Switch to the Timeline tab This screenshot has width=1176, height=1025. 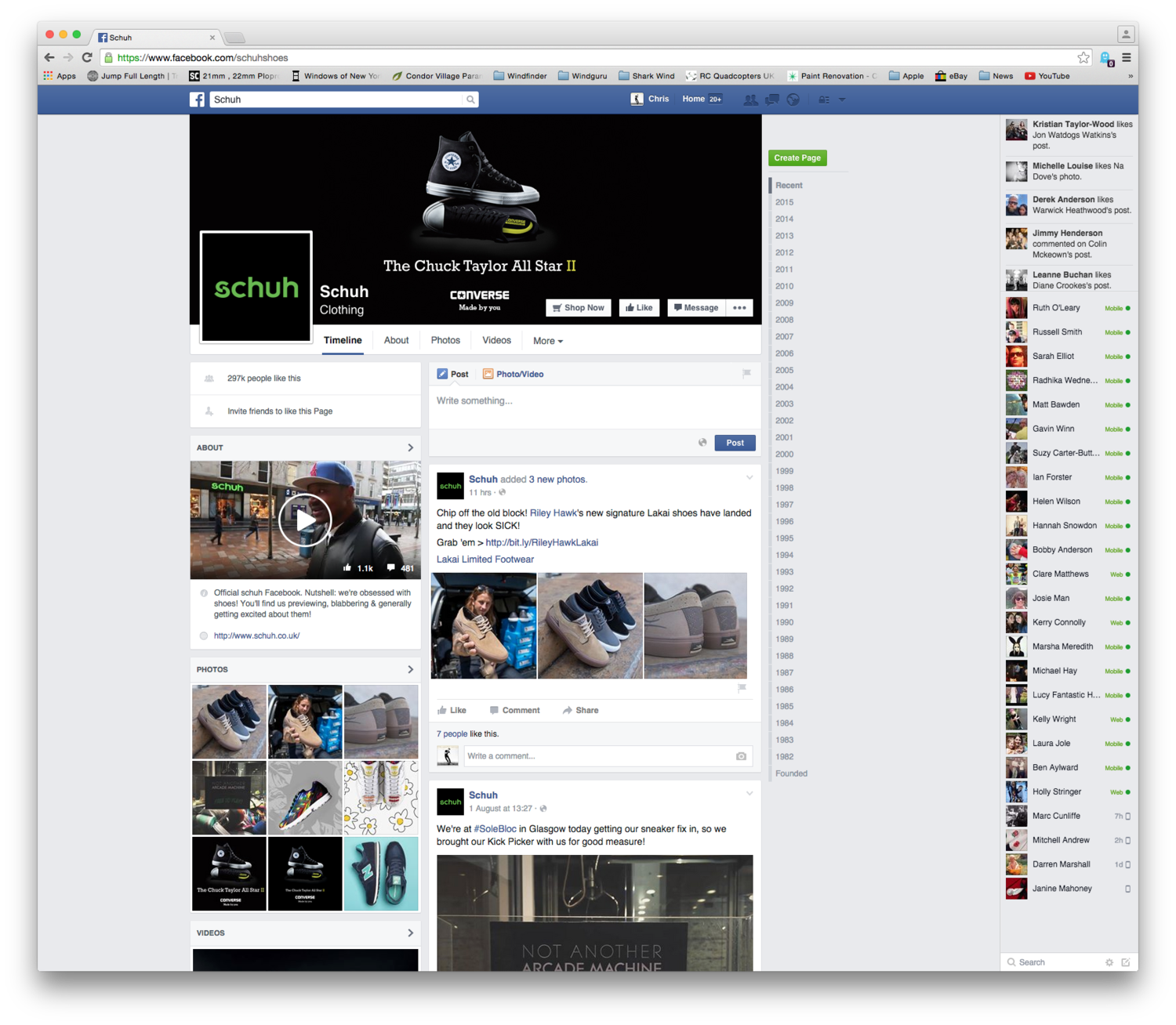coord(343,340)
